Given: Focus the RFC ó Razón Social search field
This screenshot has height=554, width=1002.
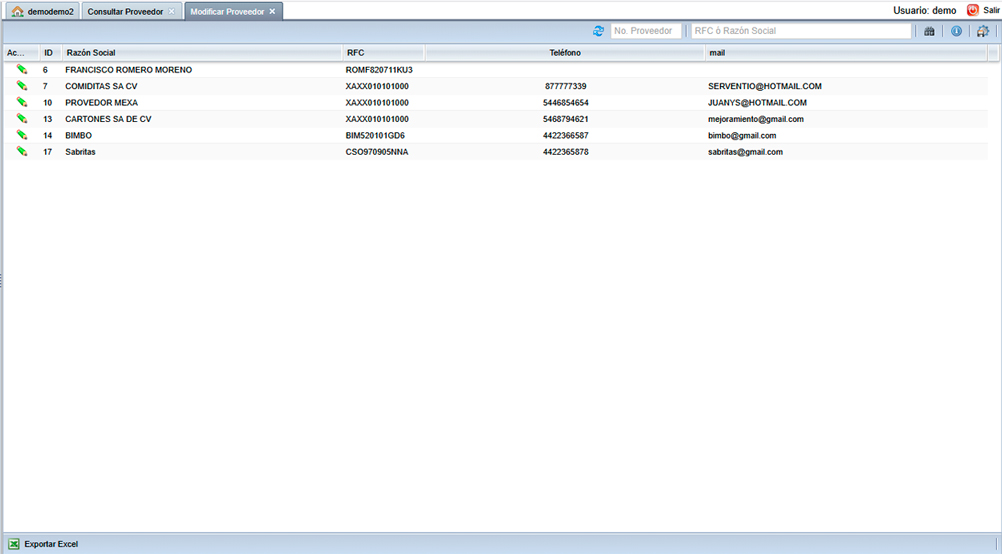Looking at the screenshot, I should 801,31.
